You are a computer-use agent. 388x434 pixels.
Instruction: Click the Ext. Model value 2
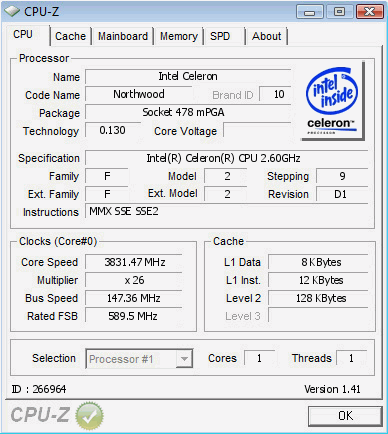tap(227, 194)
